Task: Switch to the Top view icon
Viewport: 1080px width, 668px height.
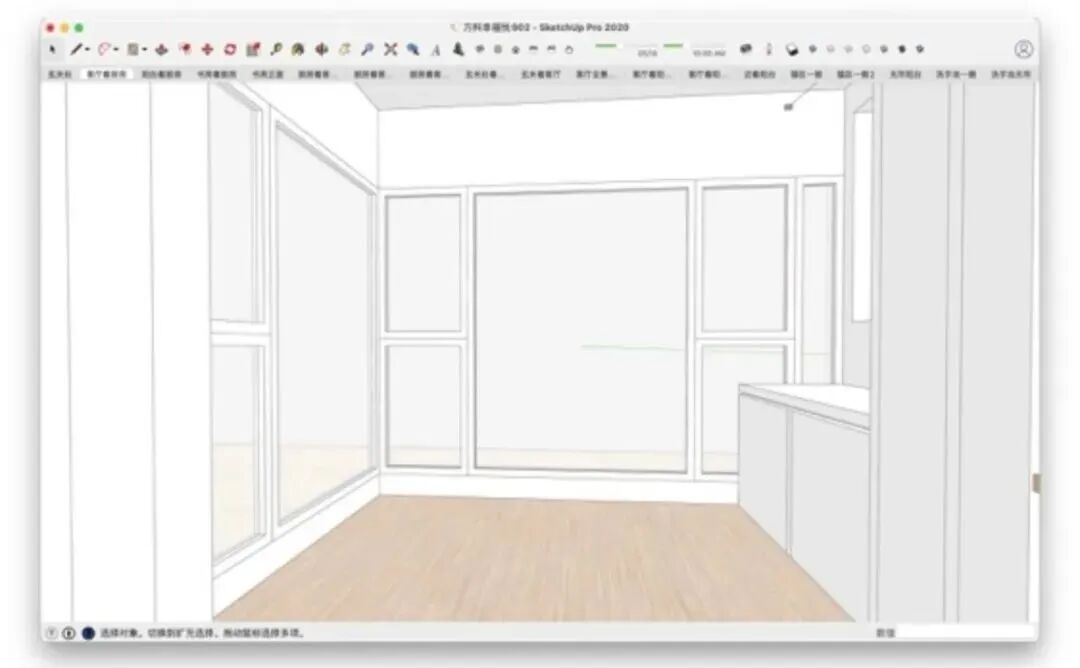Action: [498, 50]
